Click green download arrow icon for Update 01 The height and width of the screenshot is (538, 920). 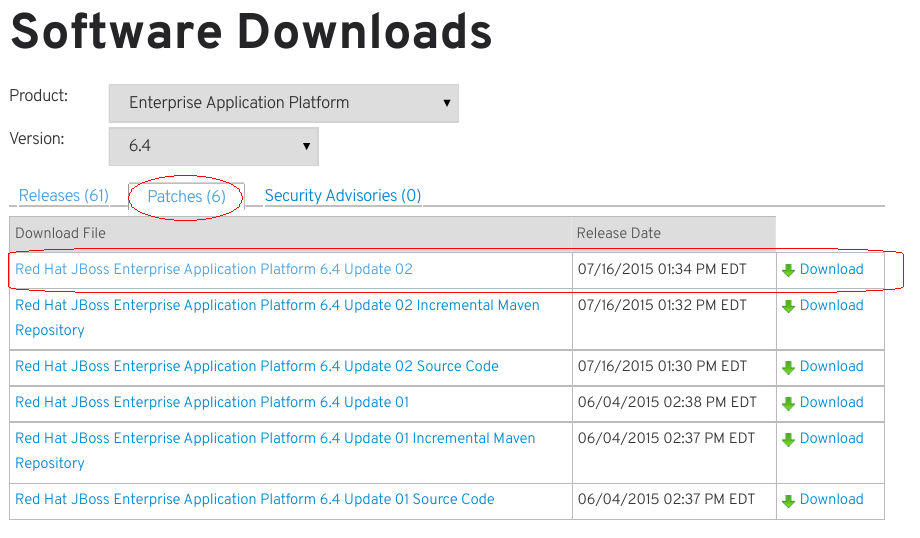[x=789, y=404]
